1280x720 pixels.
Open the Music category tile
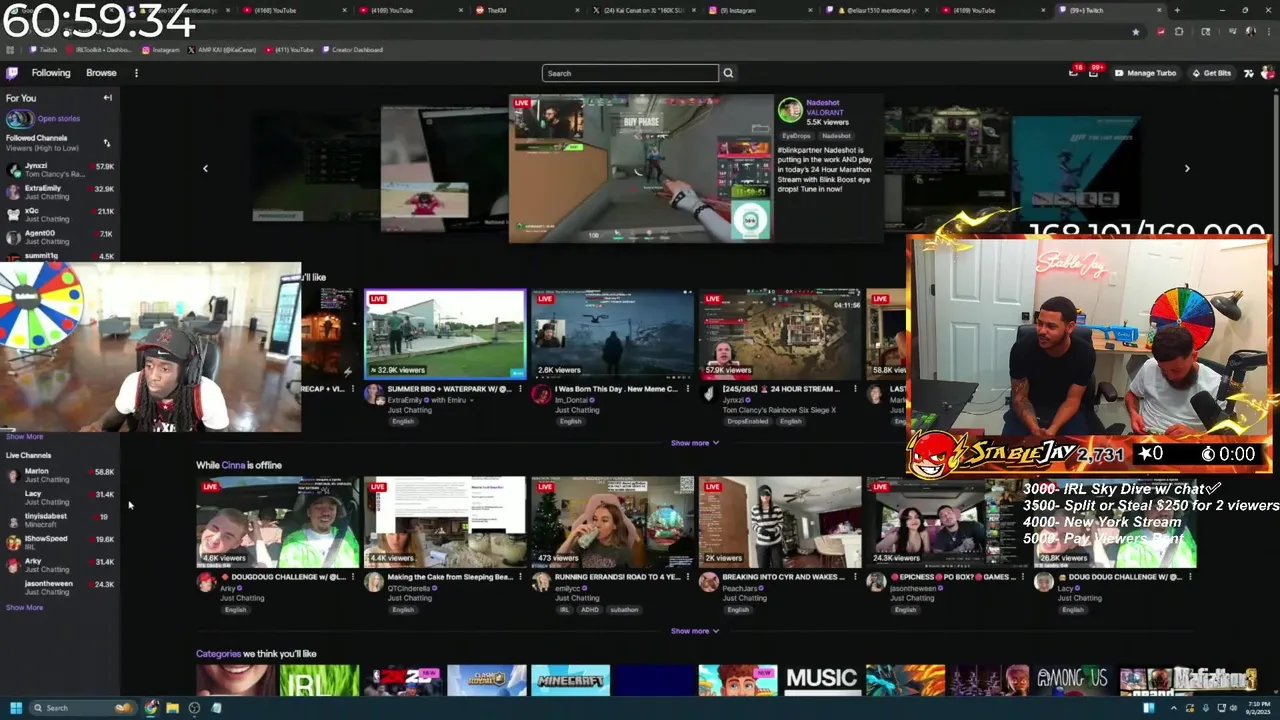click(821, 680)
